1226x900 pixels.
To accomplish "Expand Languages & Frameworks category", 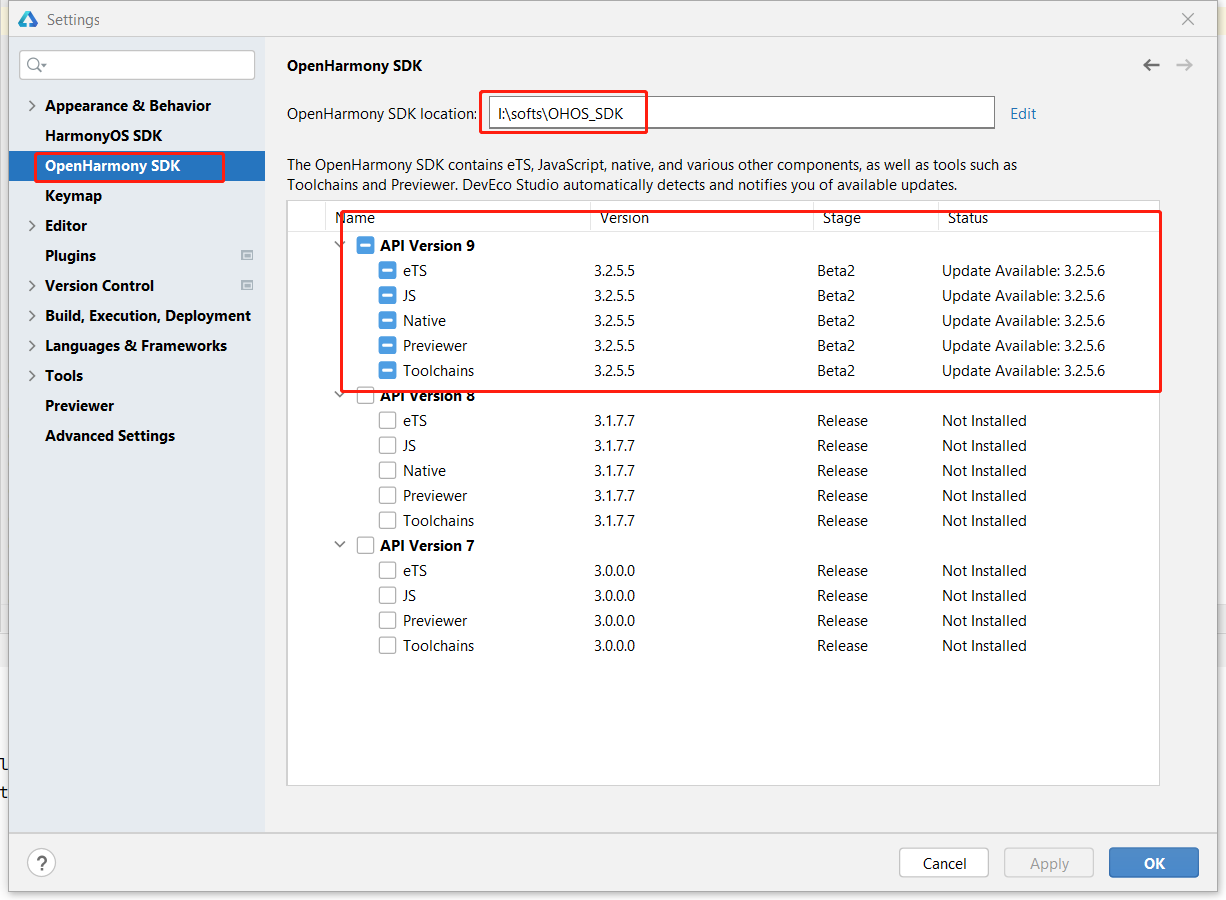I will [32, 345].
